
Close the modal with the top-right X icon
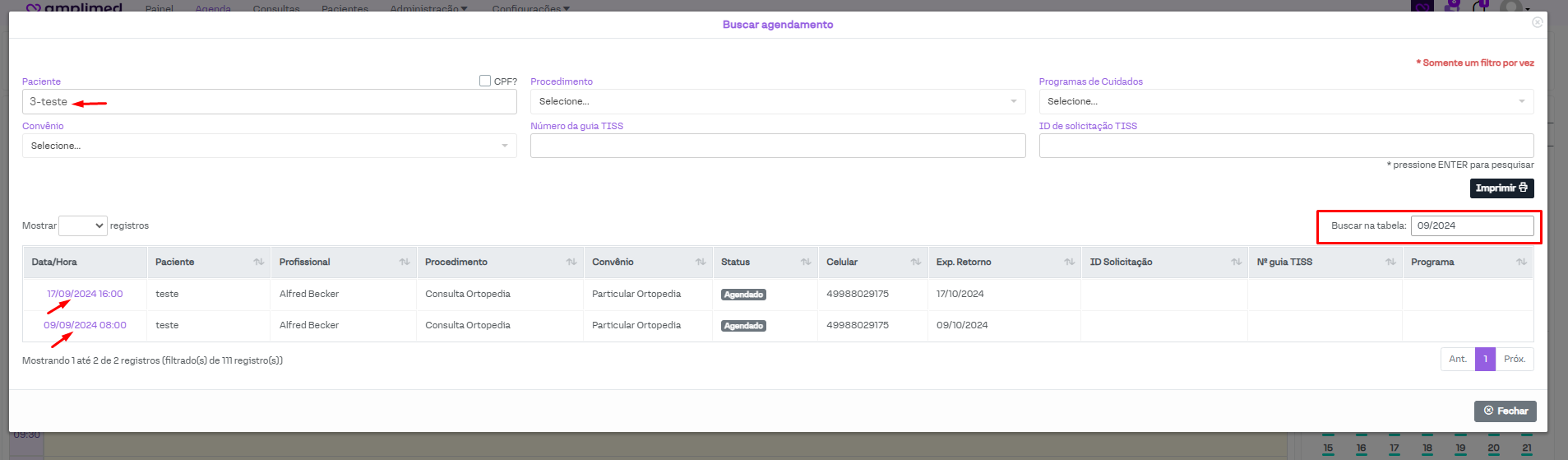click(1537, 22)
